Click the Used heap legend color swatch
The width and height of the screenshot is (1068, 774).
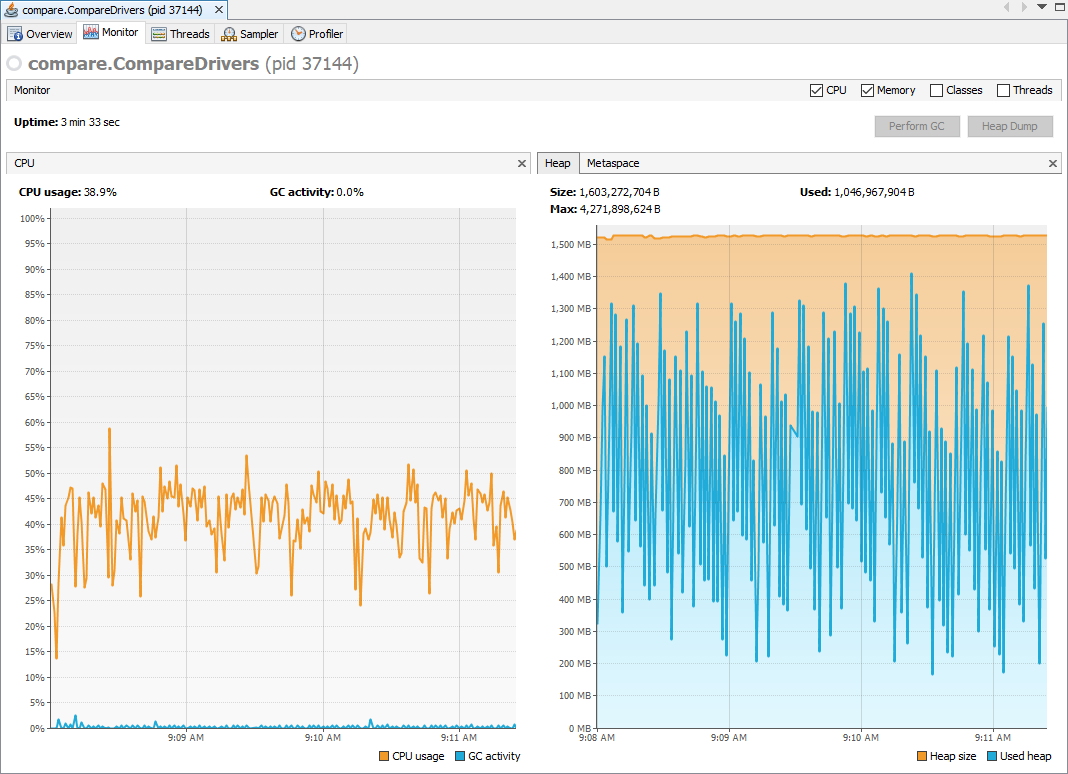click(992, 756)
